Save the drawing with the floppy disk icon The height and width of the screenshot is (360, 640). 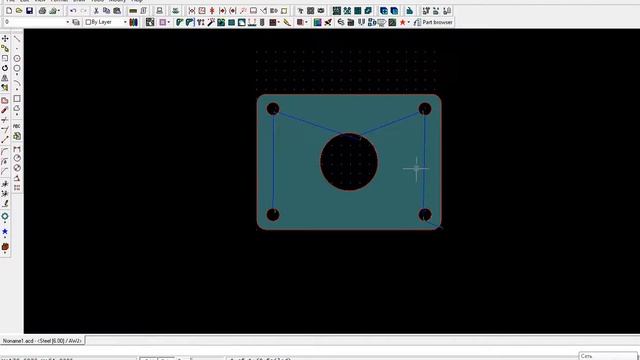pos(29,11)
